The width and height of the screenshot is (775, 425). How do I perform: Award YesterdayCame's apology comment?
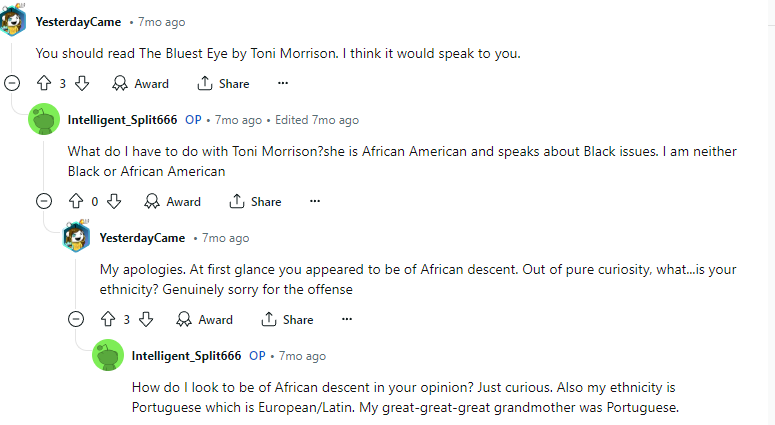[204, 320]
